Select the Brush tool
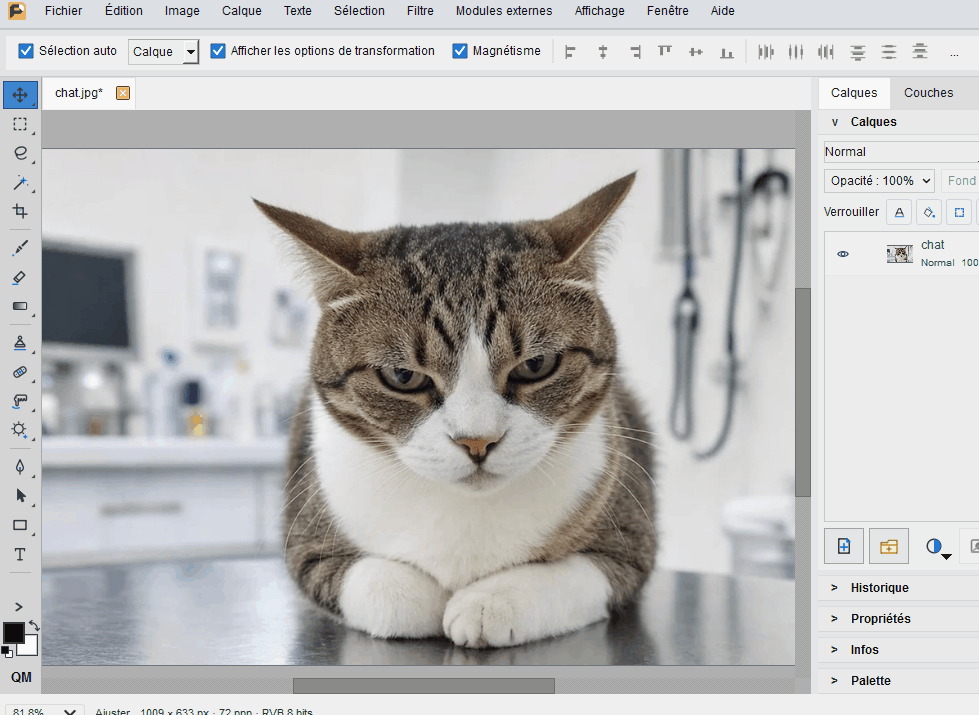The width and height of the screenshot is (979, 715). [x=20, y=249]
